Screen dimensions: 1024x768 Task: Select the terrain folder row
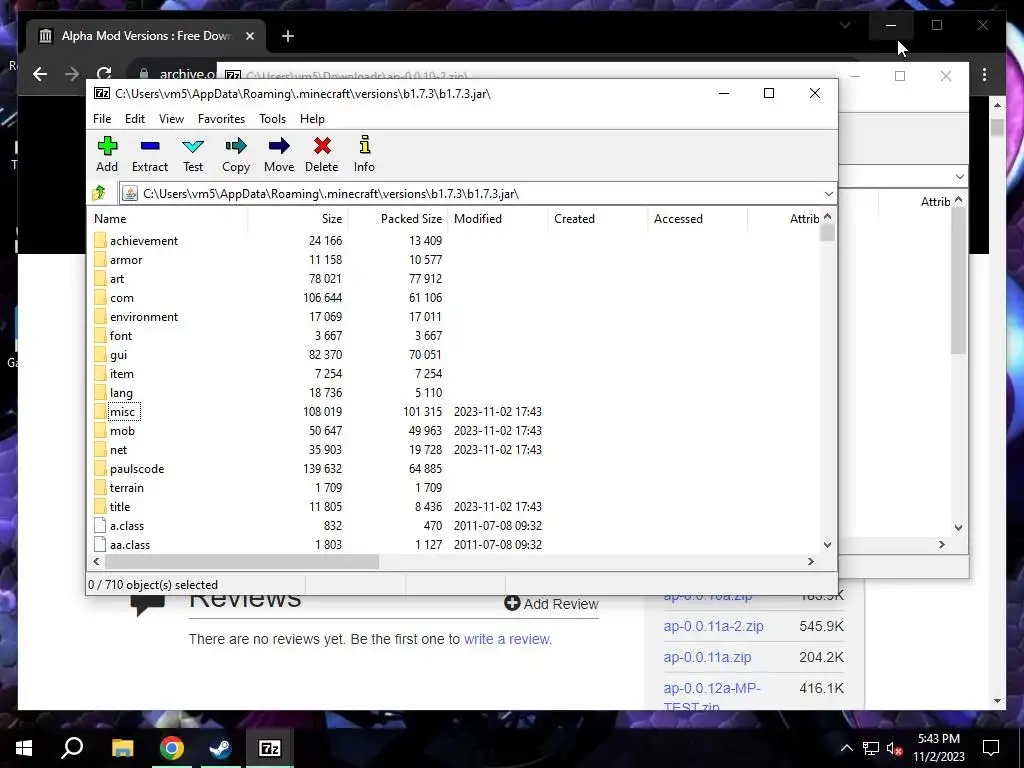click(453, 487)
